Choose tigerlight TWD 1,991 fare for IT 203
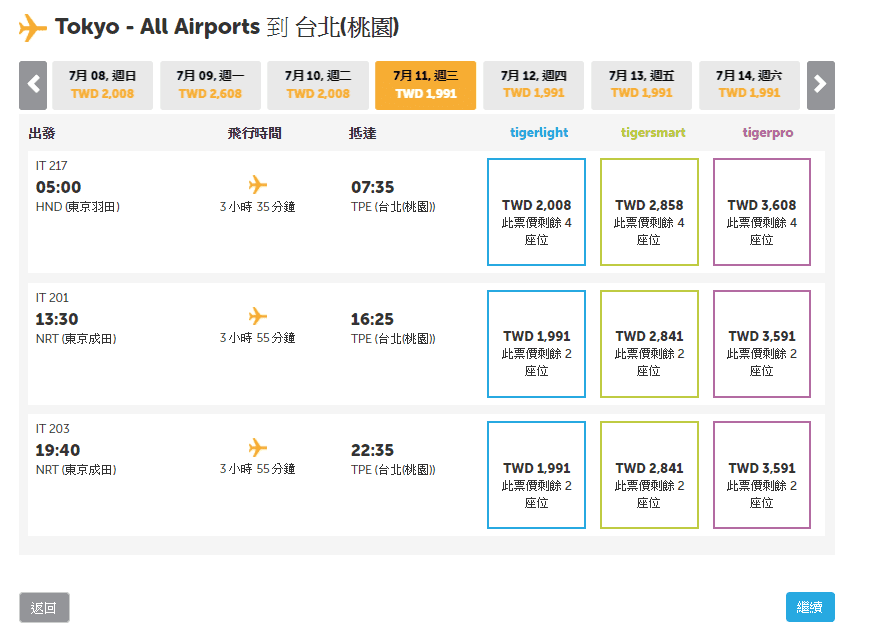The image size is (869, 627). coord(536,475)
